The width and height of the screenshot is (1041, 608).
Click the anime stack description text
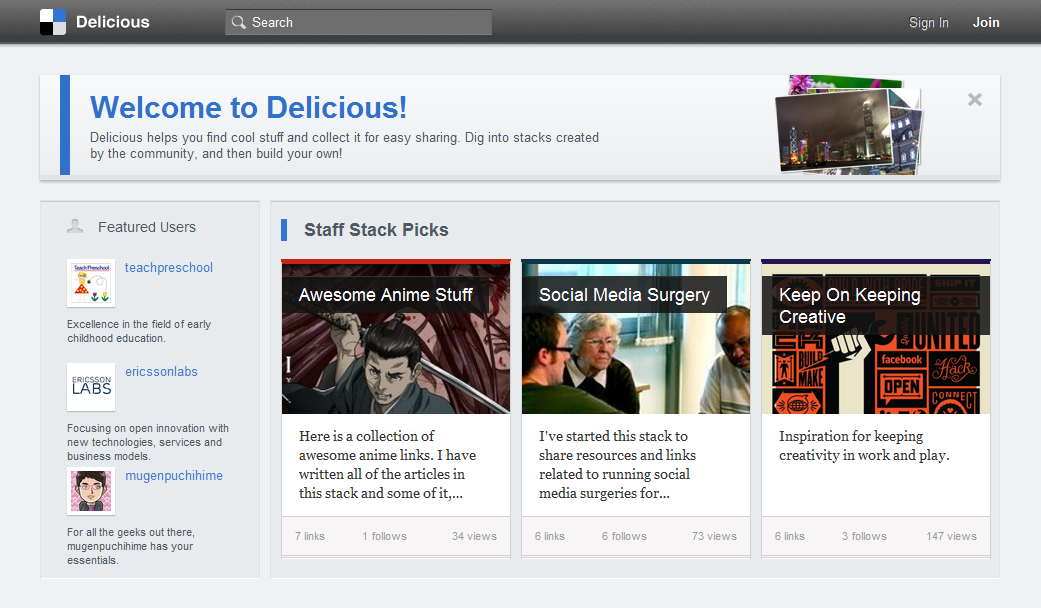pos(388,465)
